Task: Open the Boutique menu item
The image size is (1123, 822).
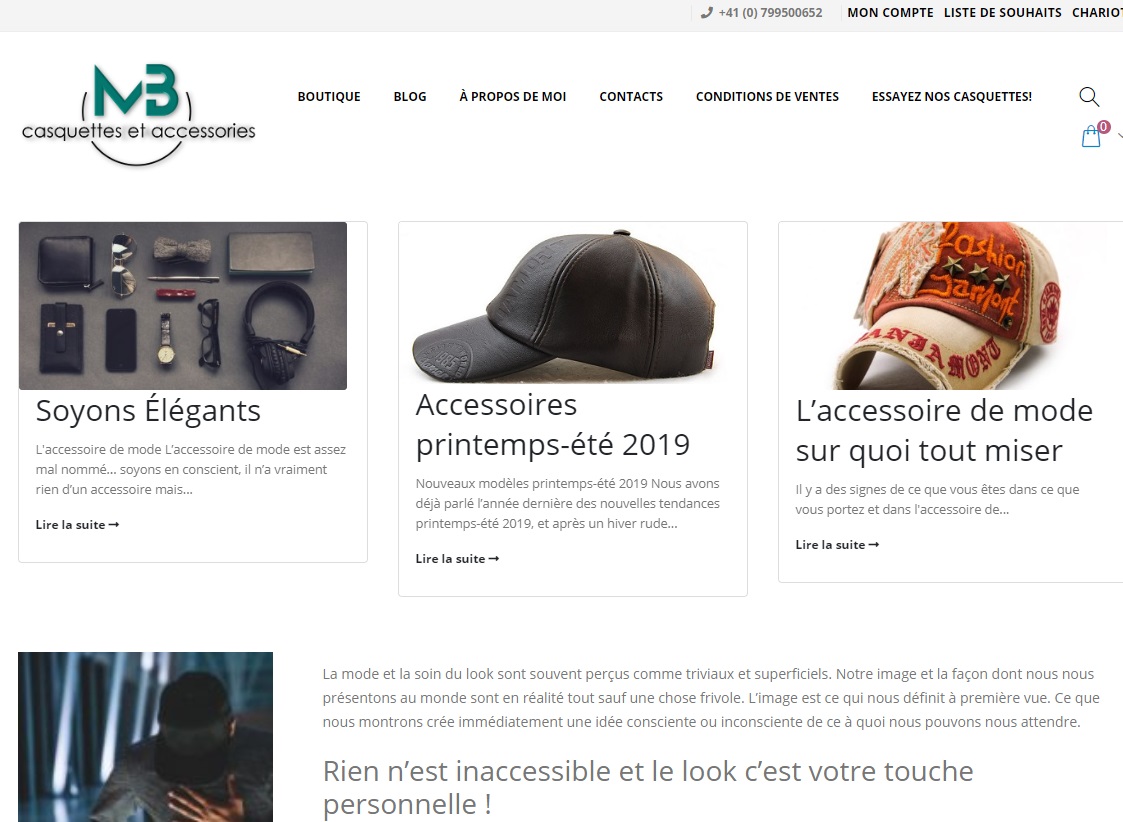Action: [329, 97]
